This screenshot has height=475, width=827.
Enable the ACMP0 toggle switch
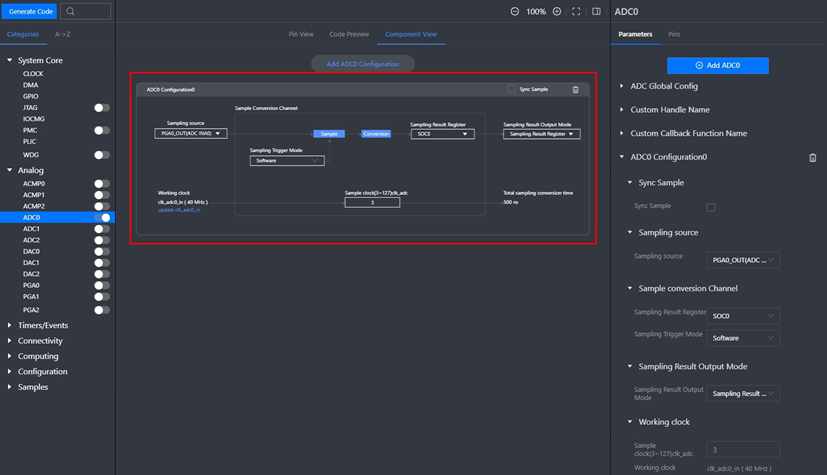click(101, 184)
